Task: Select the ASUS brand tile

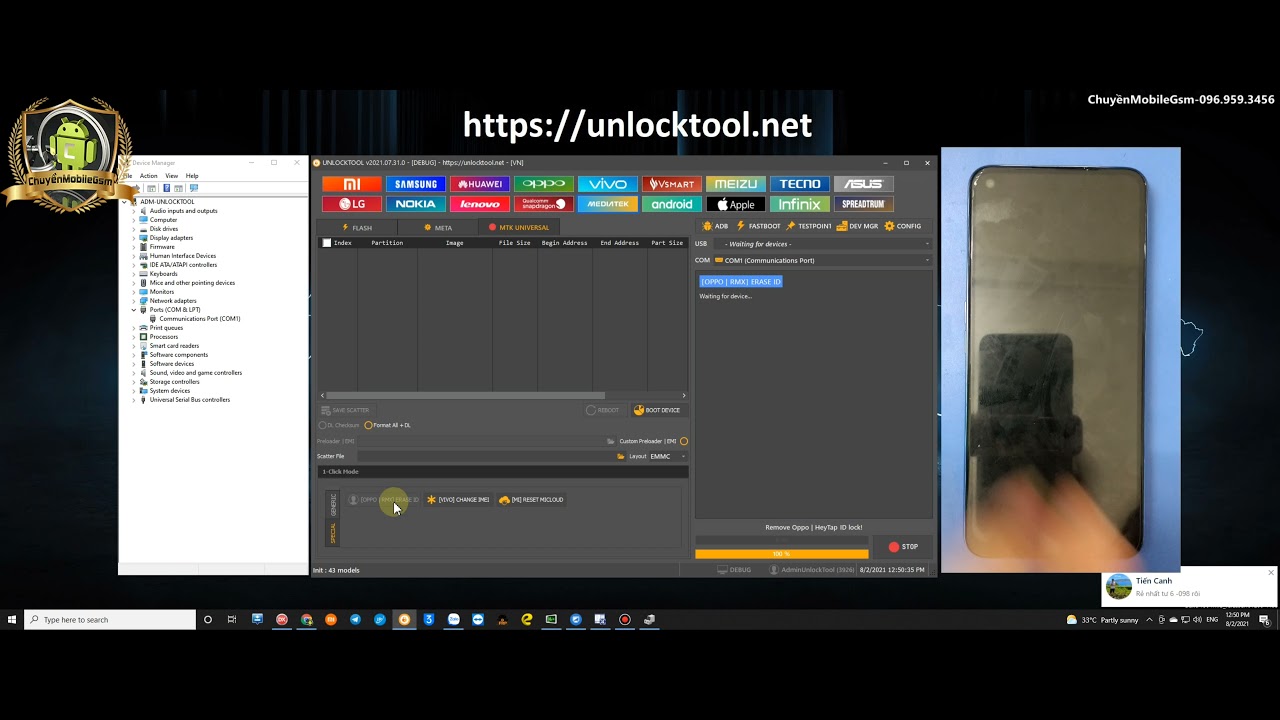Action: point(864,184)
